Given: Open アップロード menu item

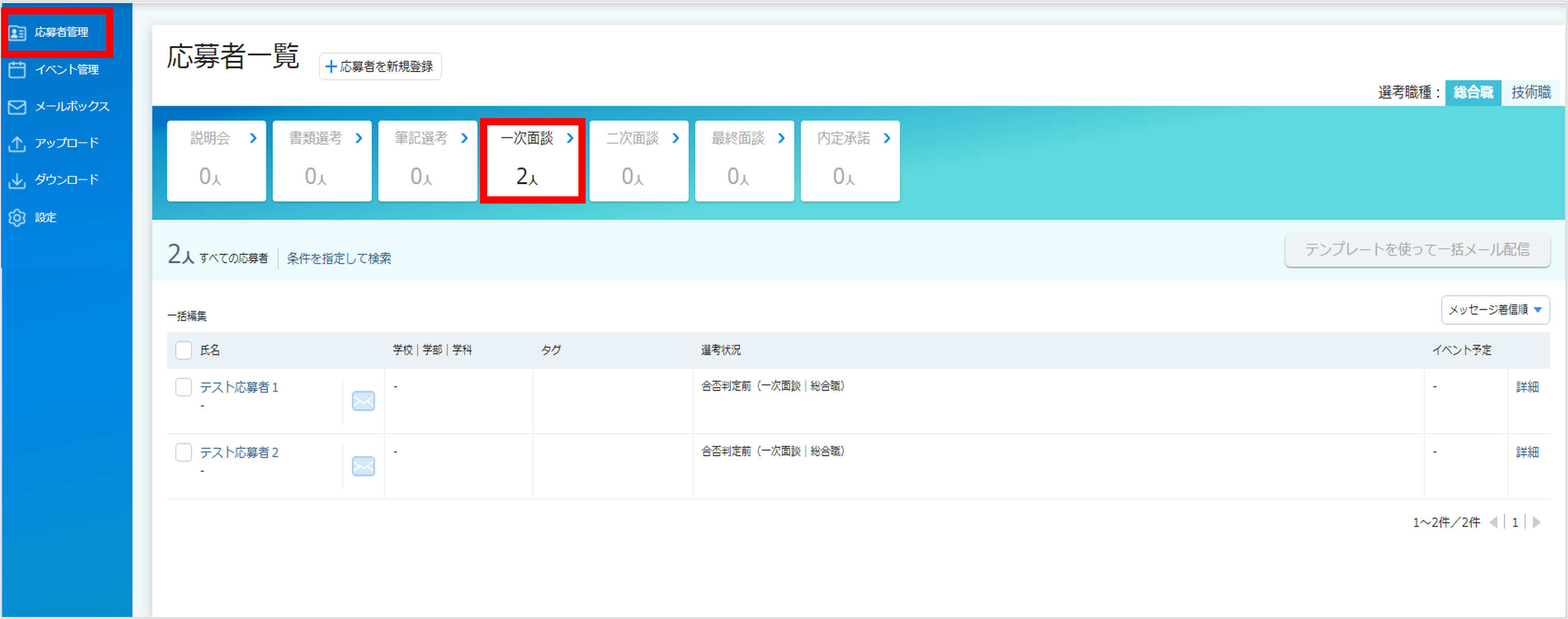Looking at the screenshot, I should coord(66,143).
